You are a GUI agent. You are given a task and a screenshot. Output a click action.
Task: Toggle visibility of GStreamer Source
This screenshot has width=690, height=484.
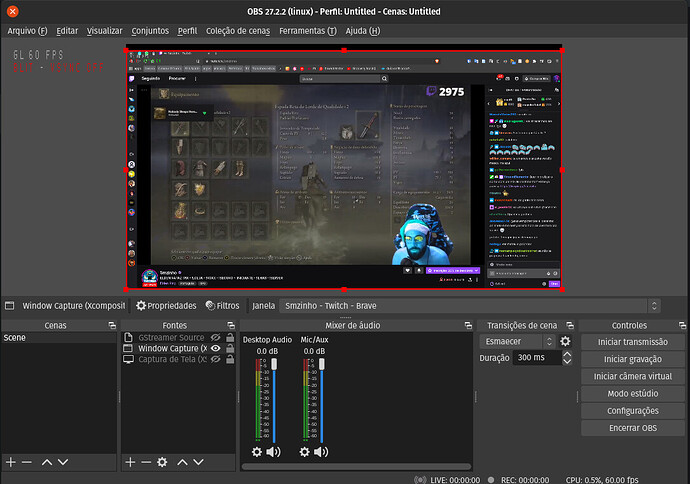[215, 338]
